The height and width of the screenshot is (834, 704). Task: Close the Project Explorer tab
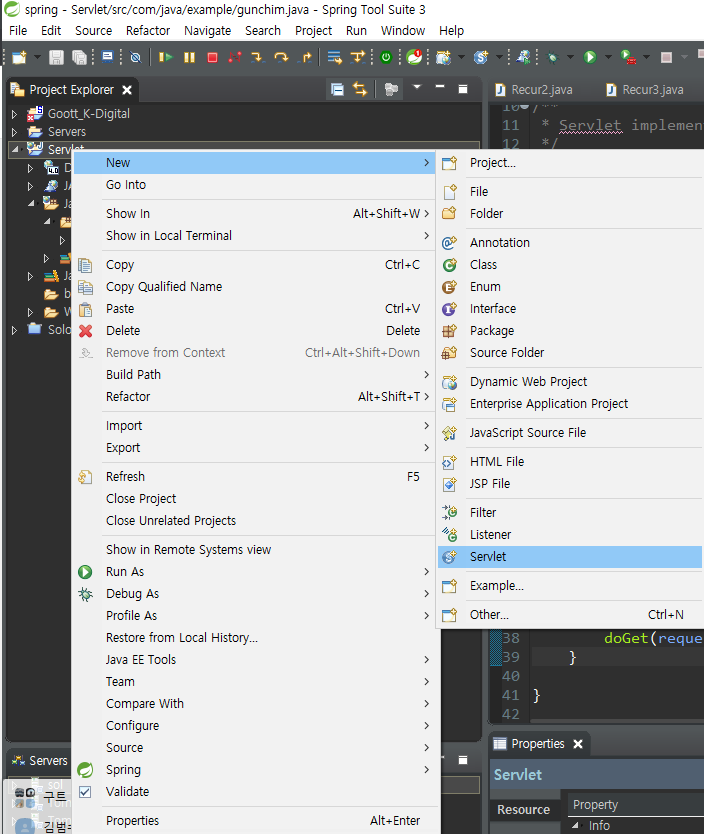127,90
